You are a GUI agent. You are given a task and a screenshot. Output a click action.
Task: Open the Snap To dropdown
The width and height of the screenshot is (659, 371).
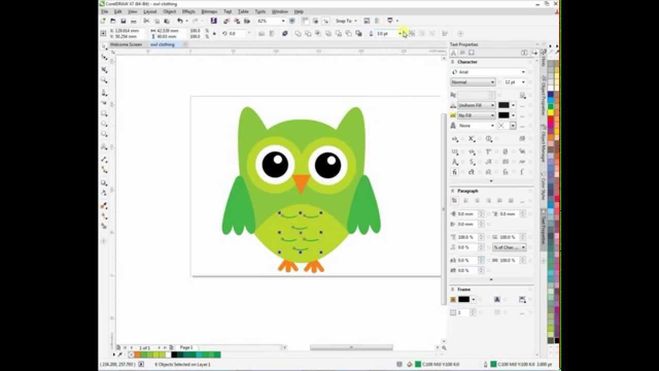pyautogui.click(x=346, y=21)
